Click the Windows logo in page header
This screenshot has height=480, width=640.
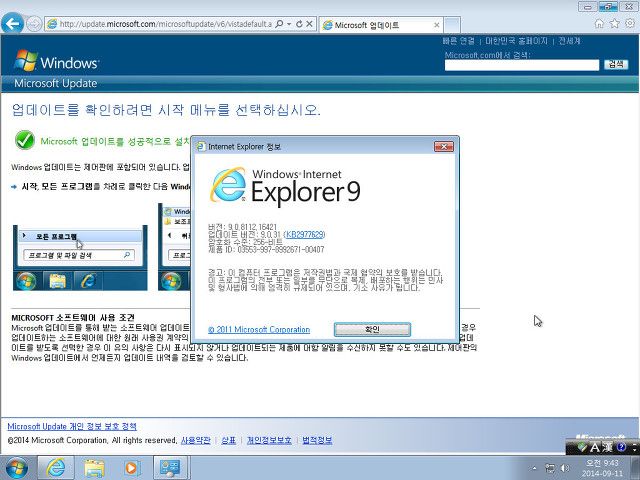(56, 61)
